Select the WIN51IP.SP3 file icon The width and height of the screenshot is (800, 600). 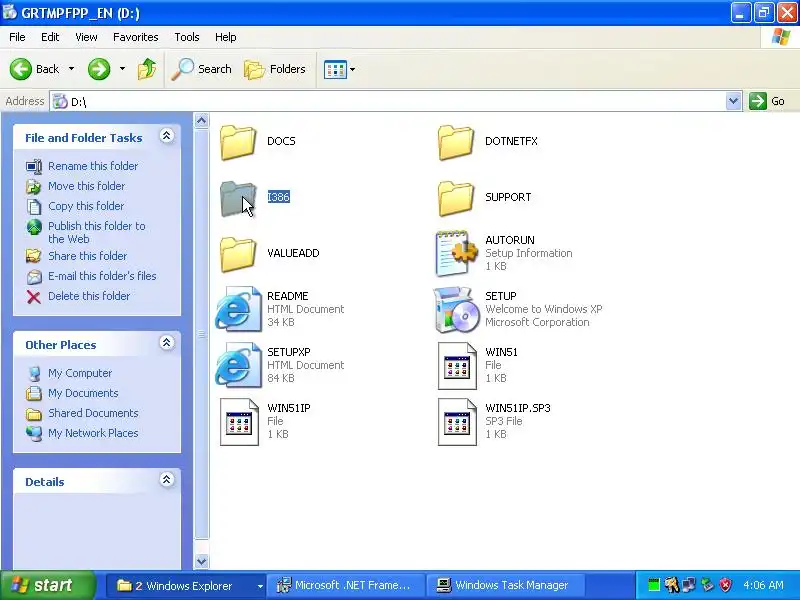pyautogui.click(x=457, y=422)
